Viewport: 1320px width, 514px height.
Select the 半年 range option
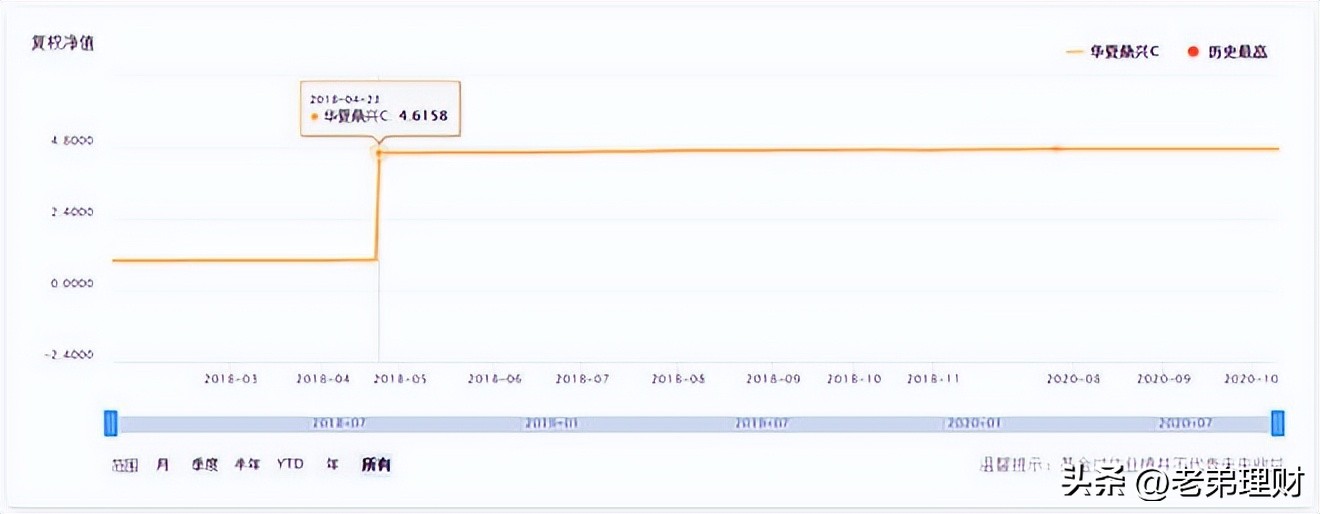point(247,464)
